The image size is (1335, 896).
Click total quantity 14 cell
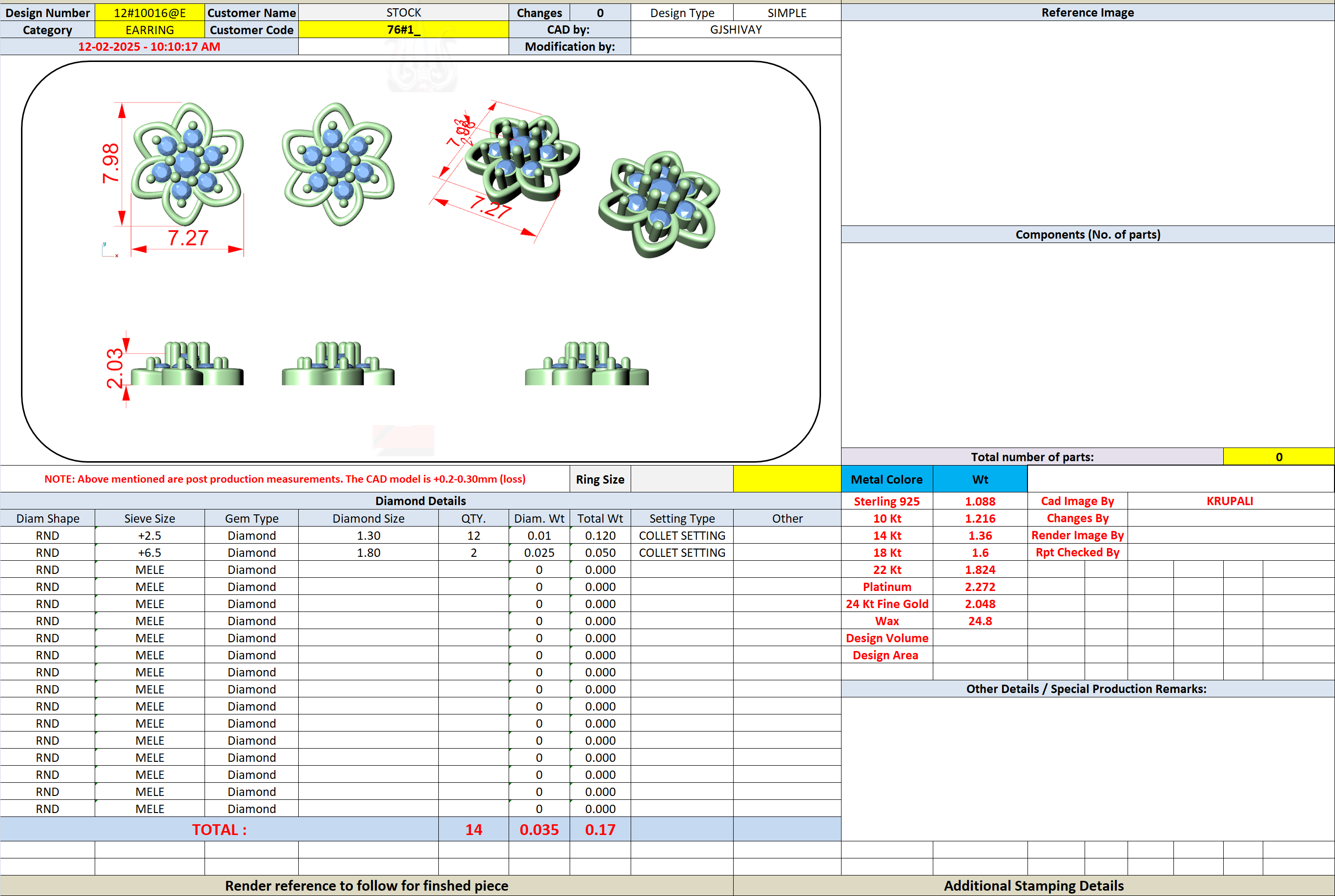[473, 829]
